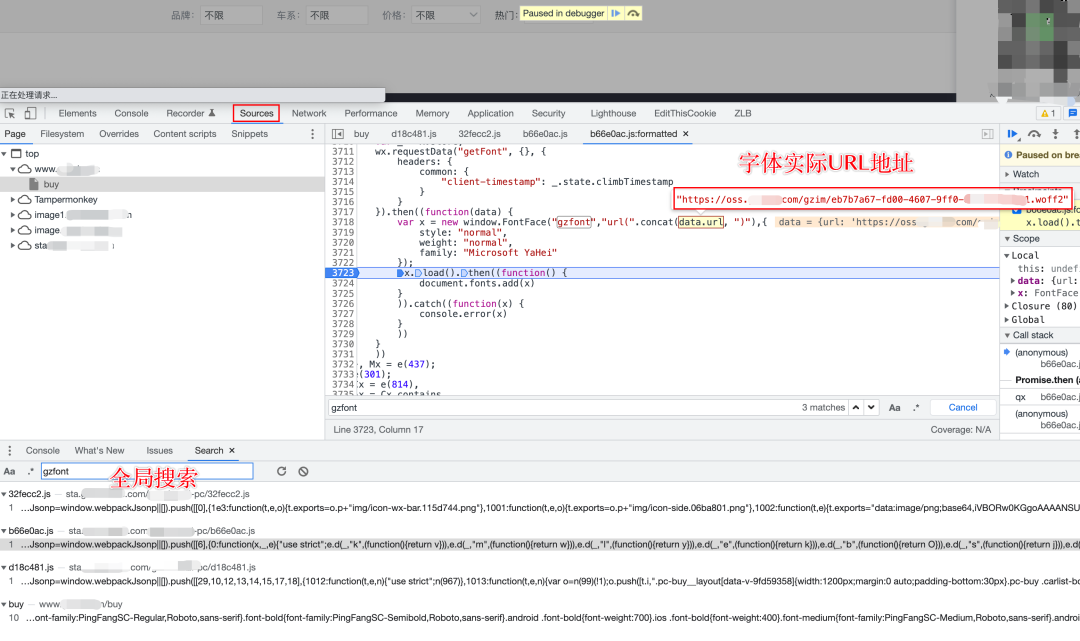Screen dimensions: 1080x641
Task: Open the 价格 dropdown set to 不限
Action: pyautogui.click(x=446, y=14)
